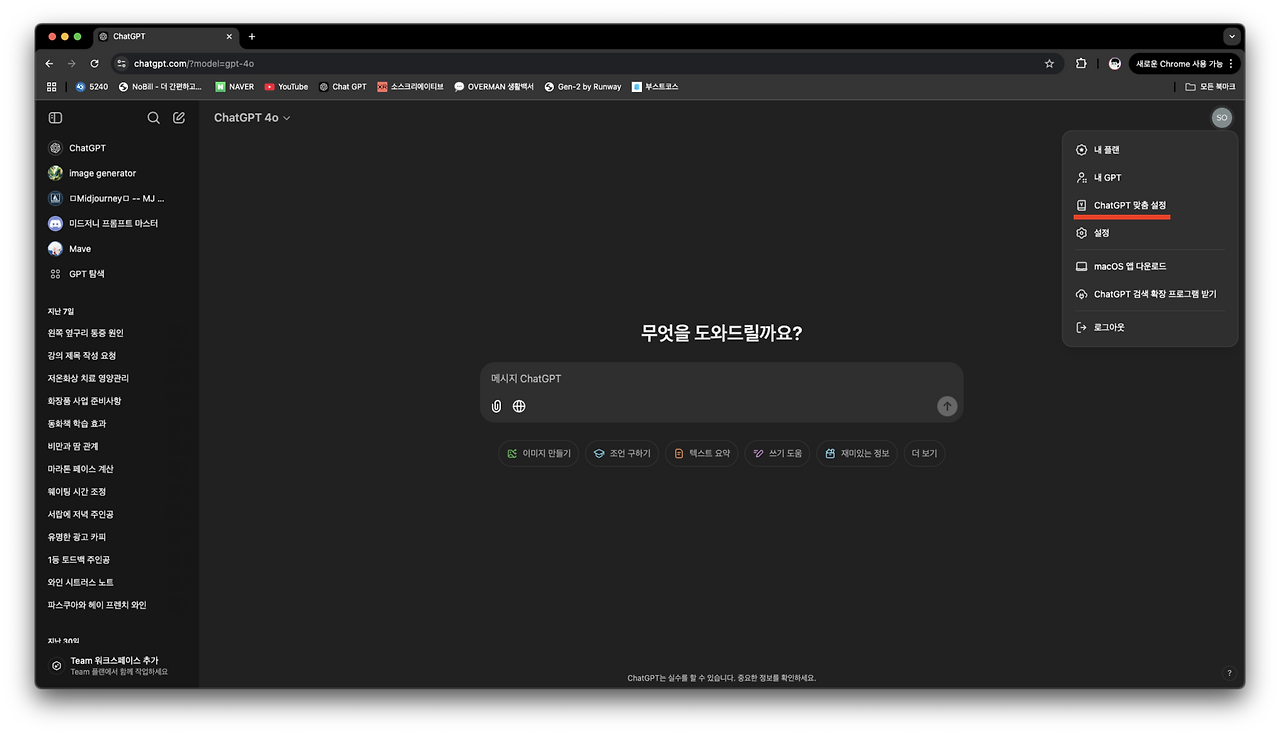Open the OVERMAN 생활백서 bookmark

tap(494, 87)
